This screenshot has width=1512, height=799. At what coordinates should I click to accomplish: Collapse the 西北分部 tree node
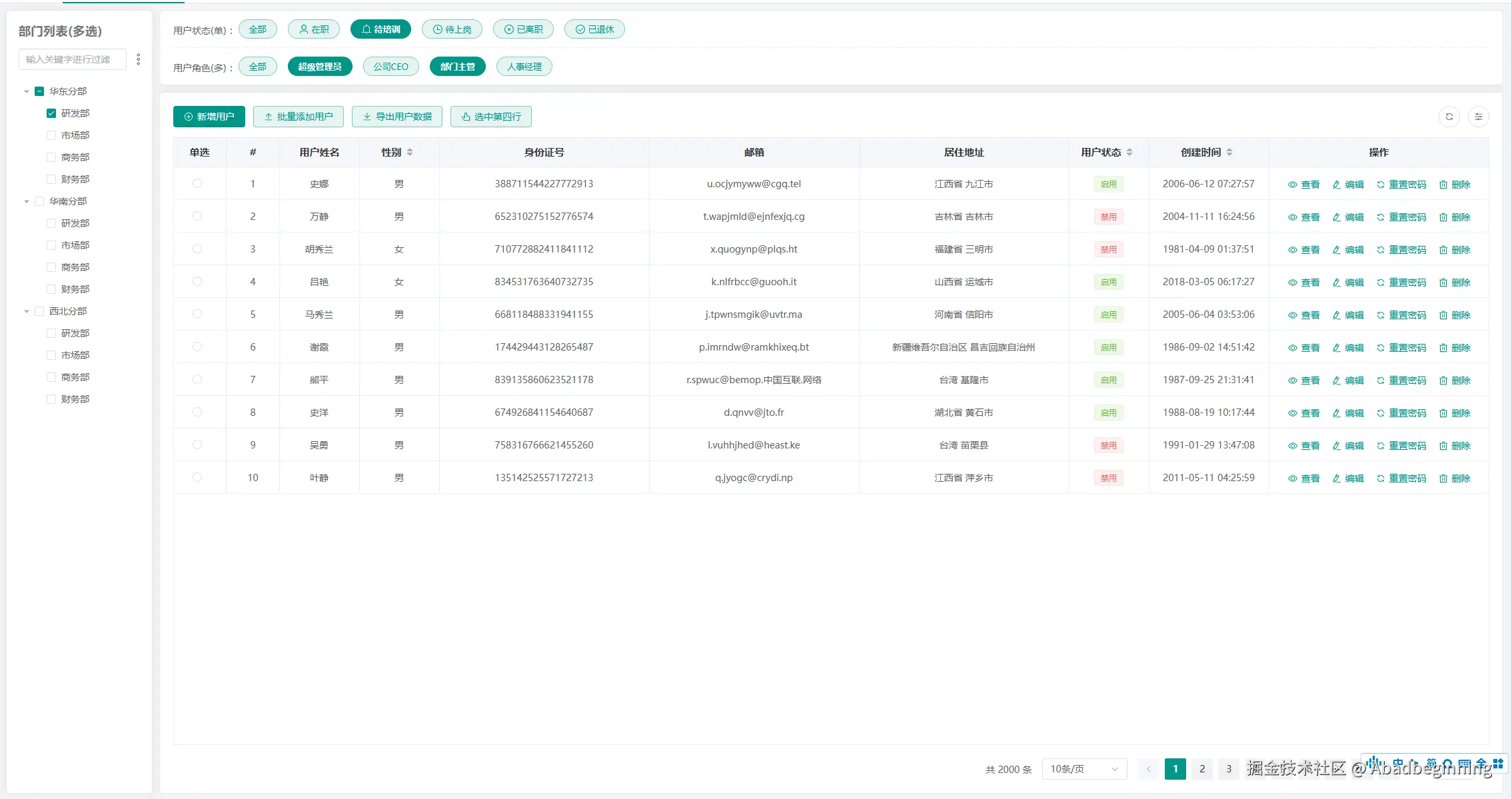(x=27, y=311)
